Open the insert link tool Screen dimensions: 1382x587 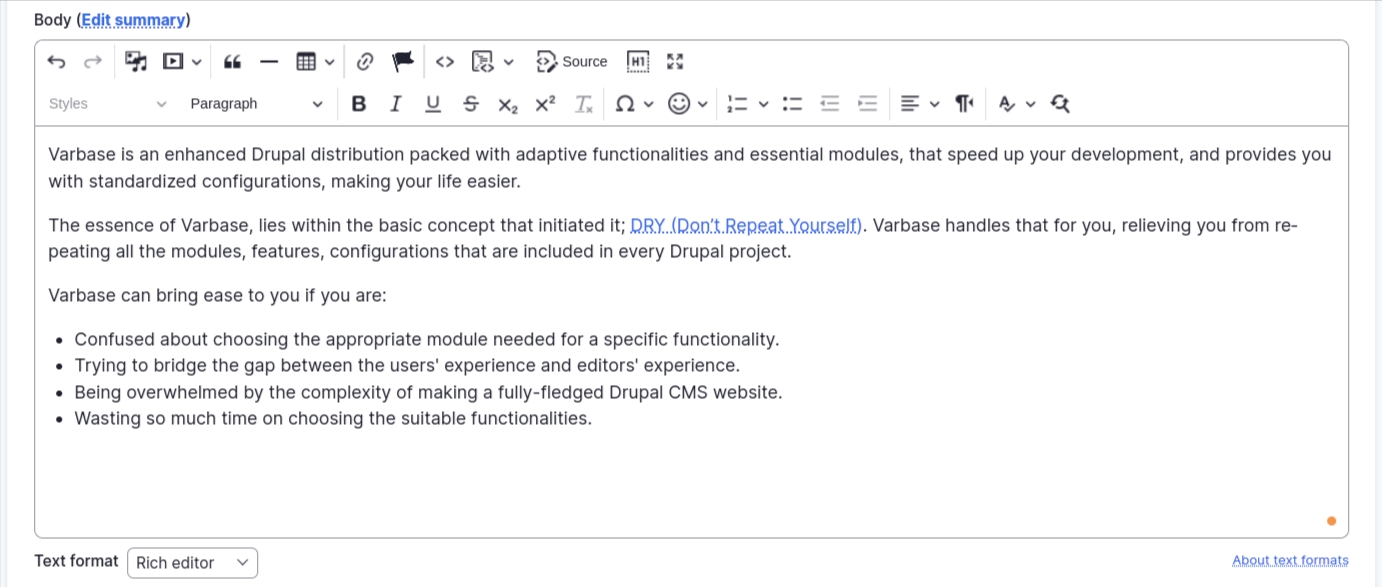coord(365,62)
